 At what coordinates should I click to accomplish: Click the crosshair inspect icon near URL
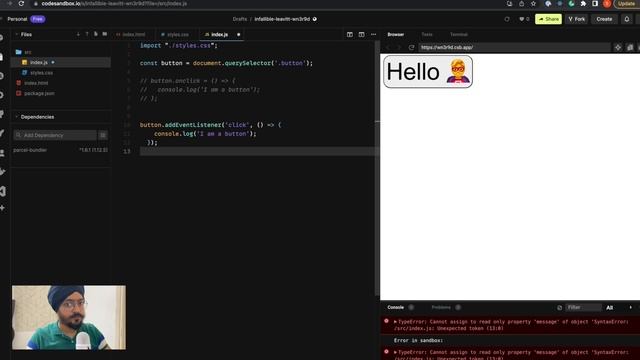(x=618, y=47)
